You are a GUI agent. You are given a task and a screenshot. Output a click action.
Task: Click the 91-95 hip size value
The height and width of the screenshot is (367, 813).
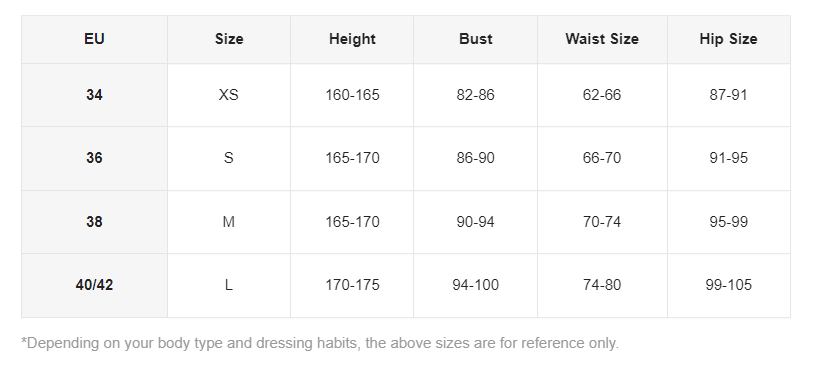click(728, 158)
